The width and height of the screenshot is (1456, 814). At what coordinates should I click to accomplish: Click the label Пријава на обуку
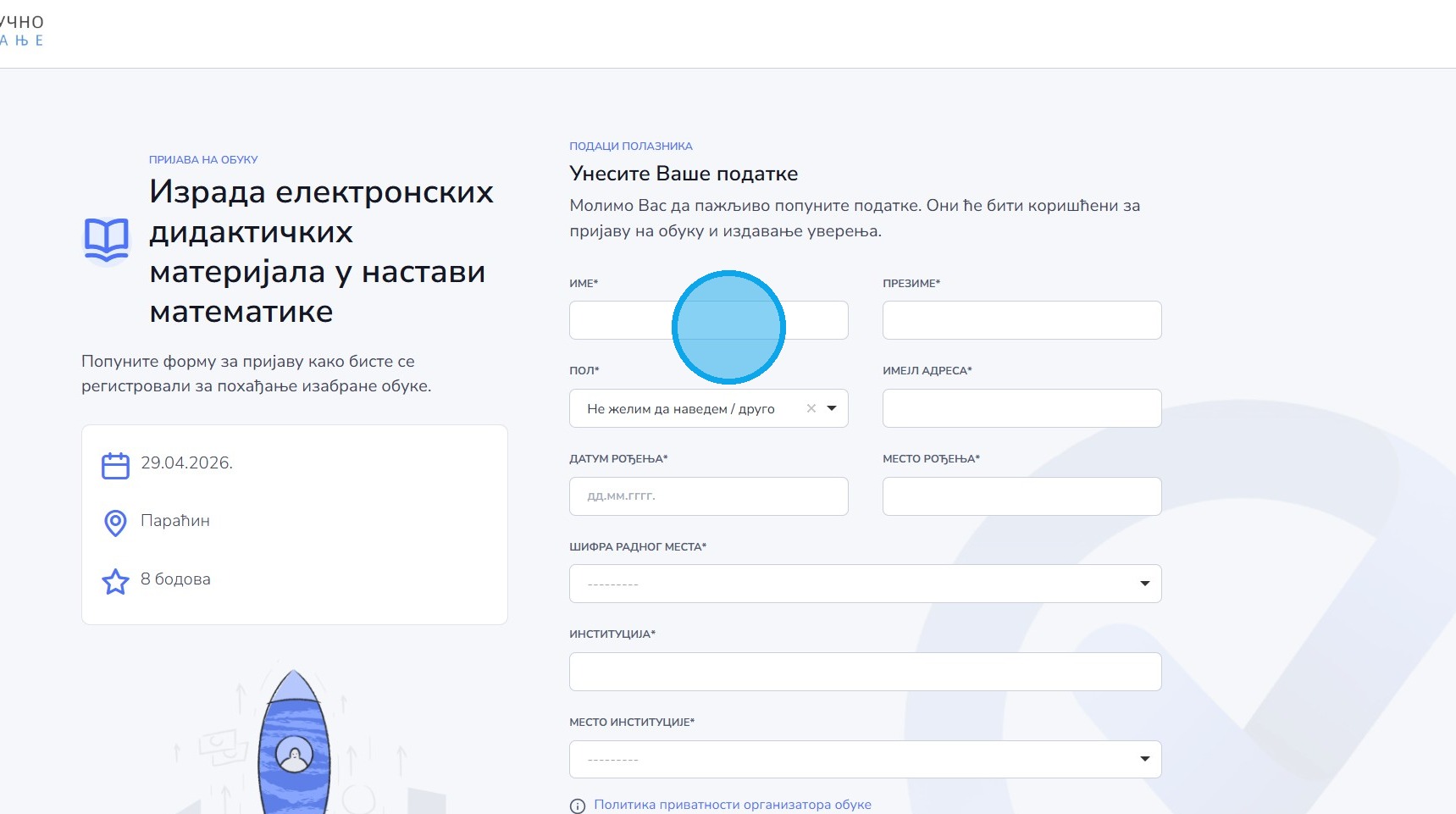[203, 159]
